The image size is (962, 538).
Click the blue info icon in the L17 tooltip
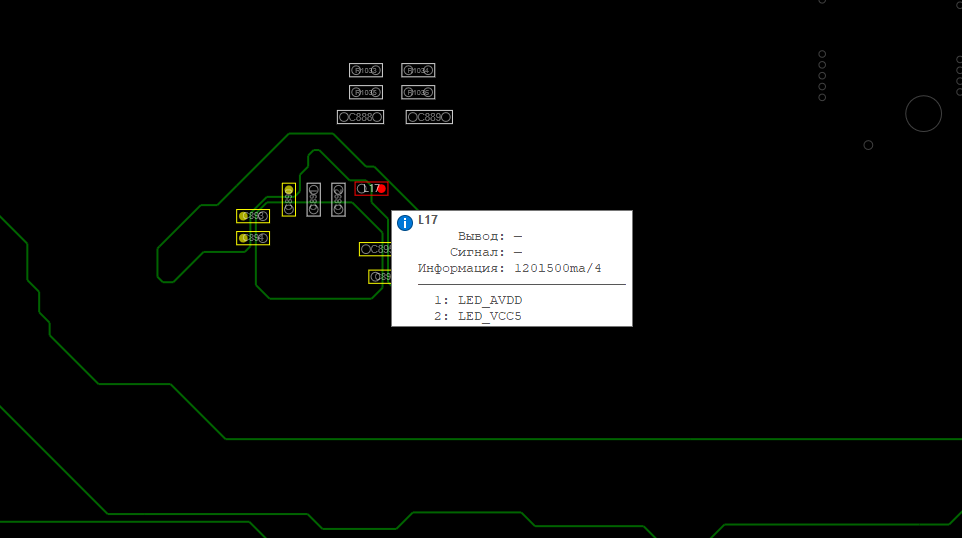click(405, 223)
